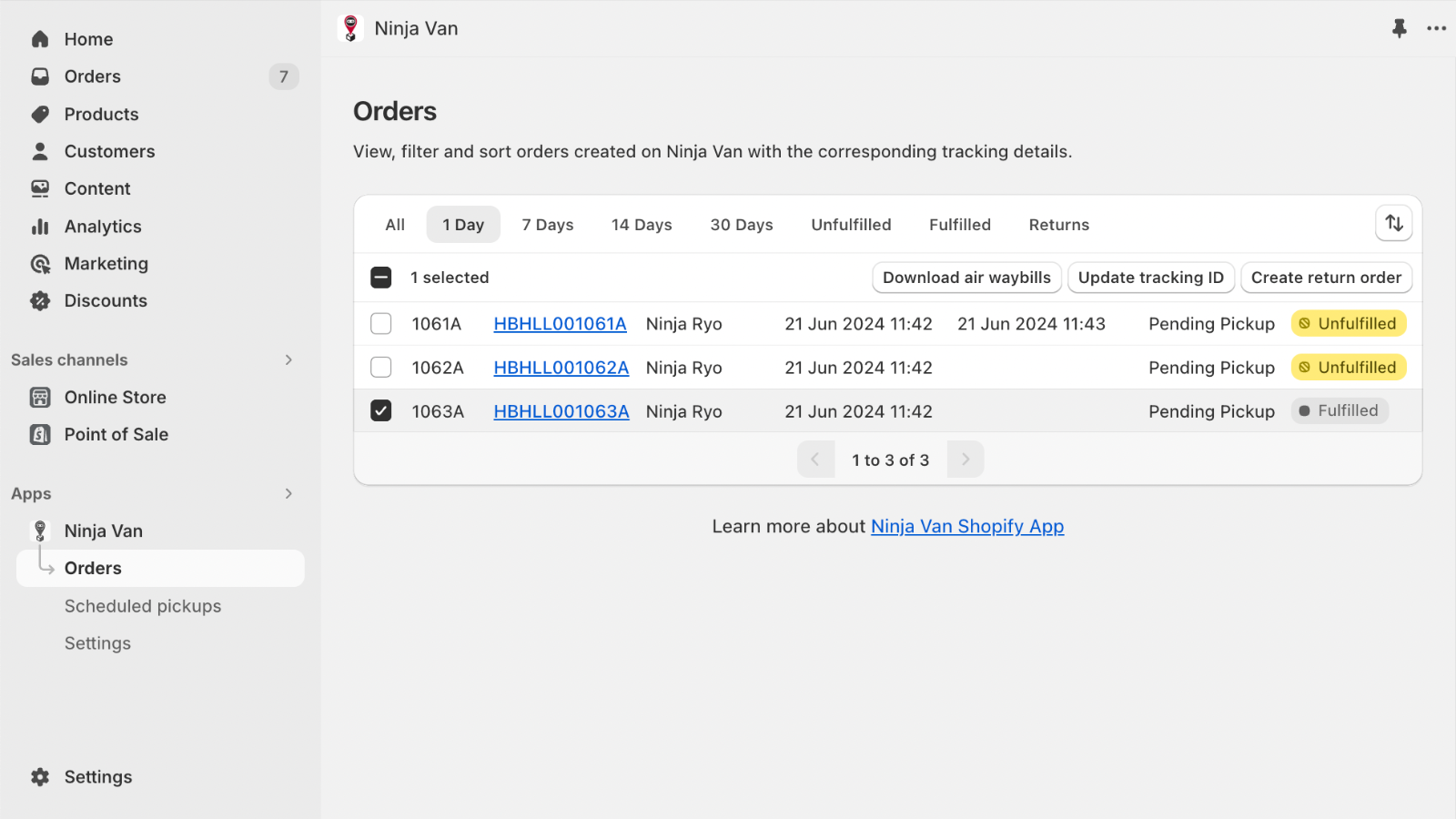Click the Analytics bar chart icon

coord(40,227)
